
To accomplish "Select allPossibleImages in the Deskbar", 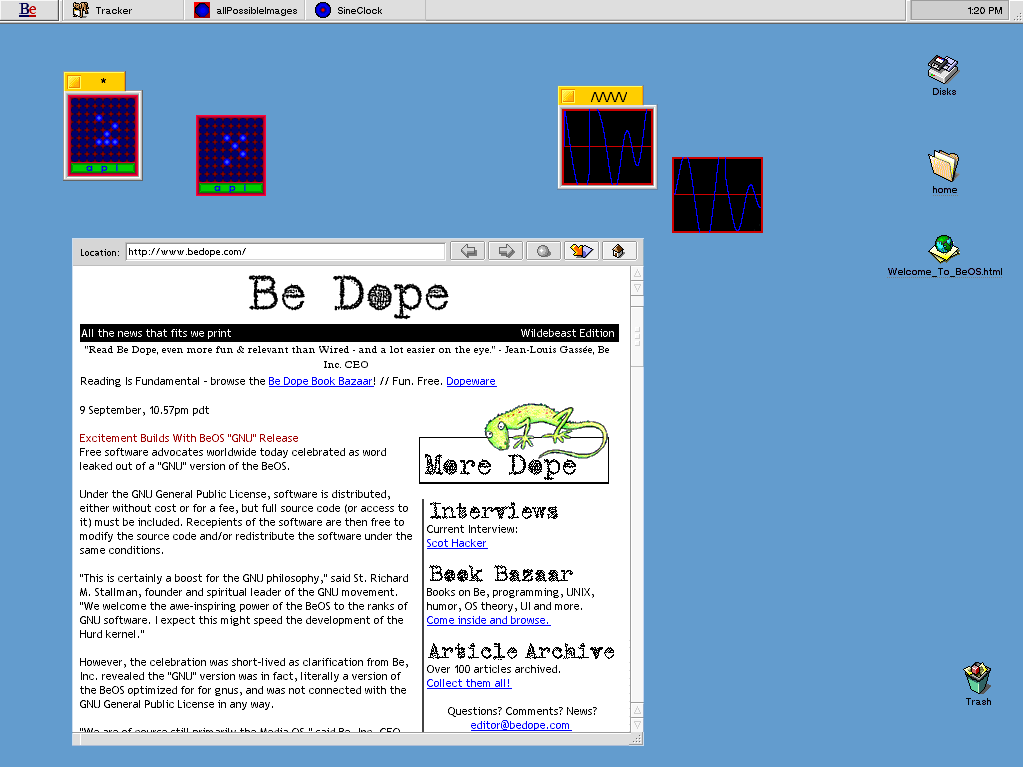I will click(255, 11).
